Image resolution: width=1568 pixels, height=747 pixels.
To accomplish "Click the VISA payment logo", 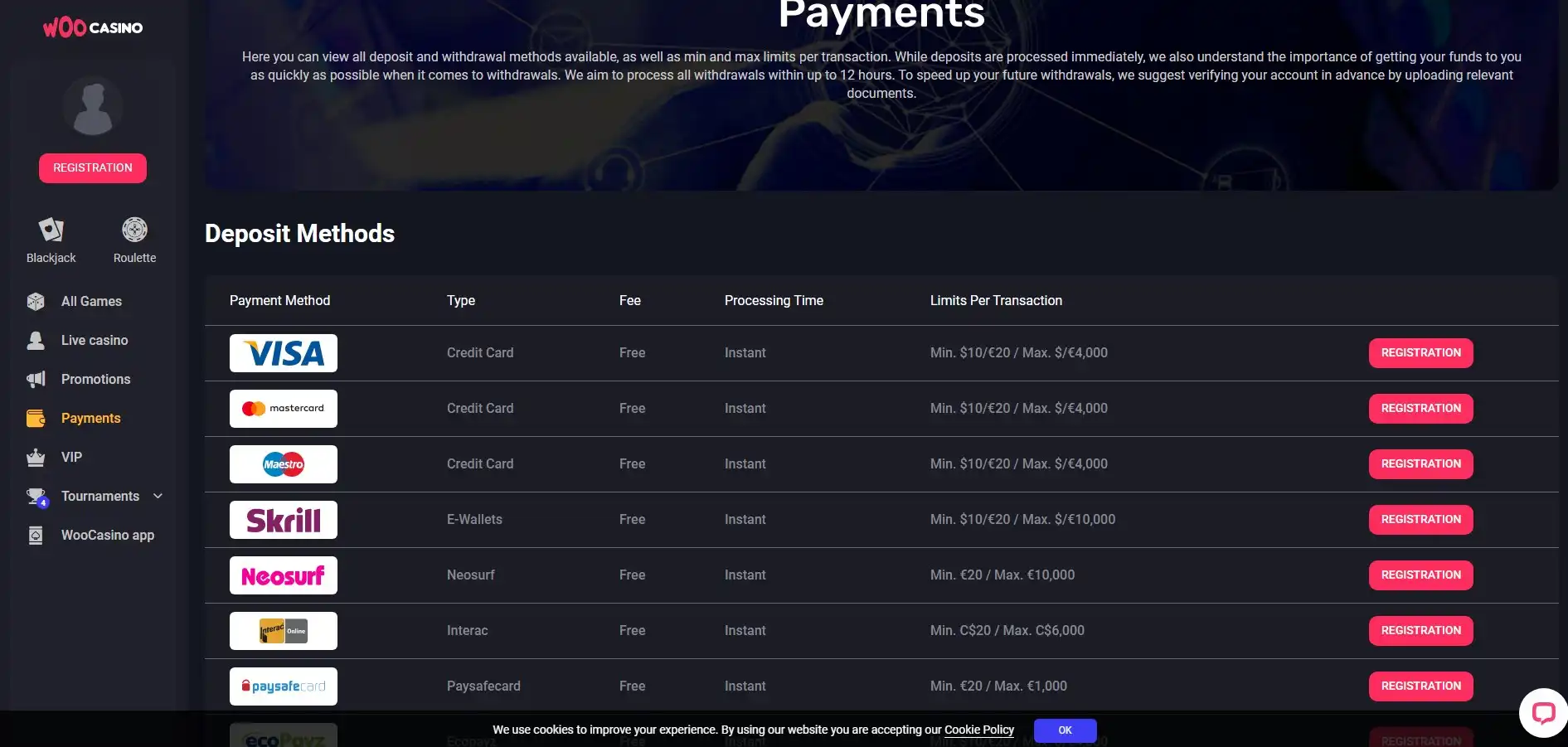I will click(284, 353).
